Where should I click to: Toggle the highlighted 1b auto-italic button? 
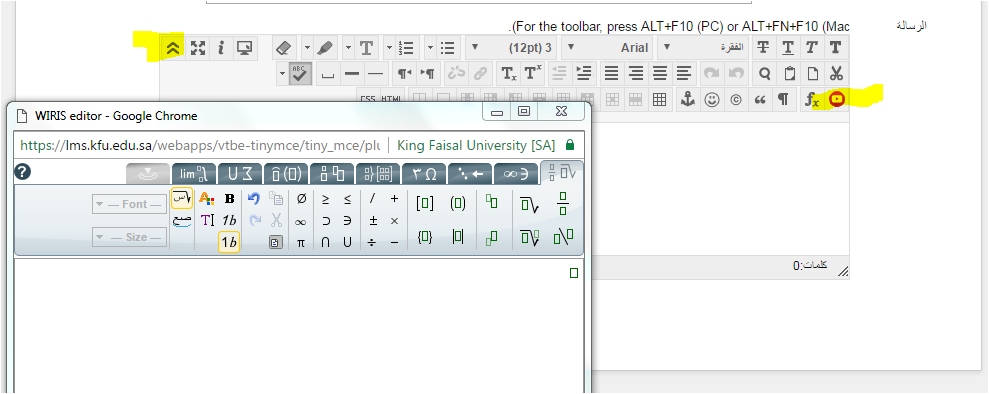tap(229, 242)
